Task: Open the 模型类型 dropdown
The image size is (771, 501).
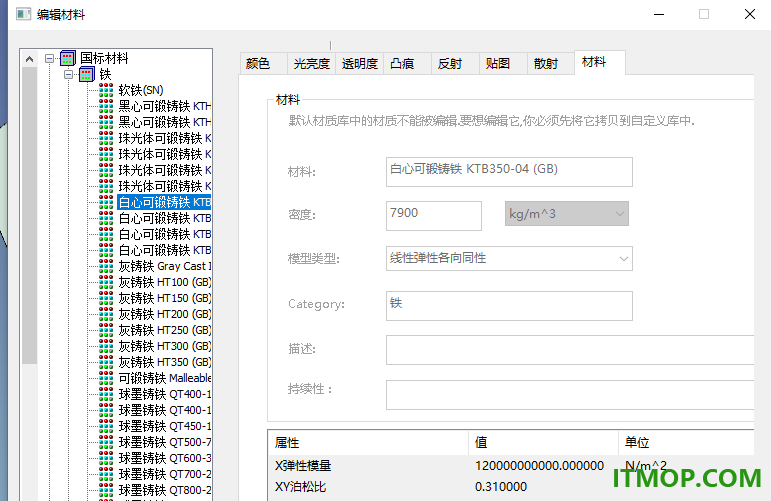Action: (509, 259)
